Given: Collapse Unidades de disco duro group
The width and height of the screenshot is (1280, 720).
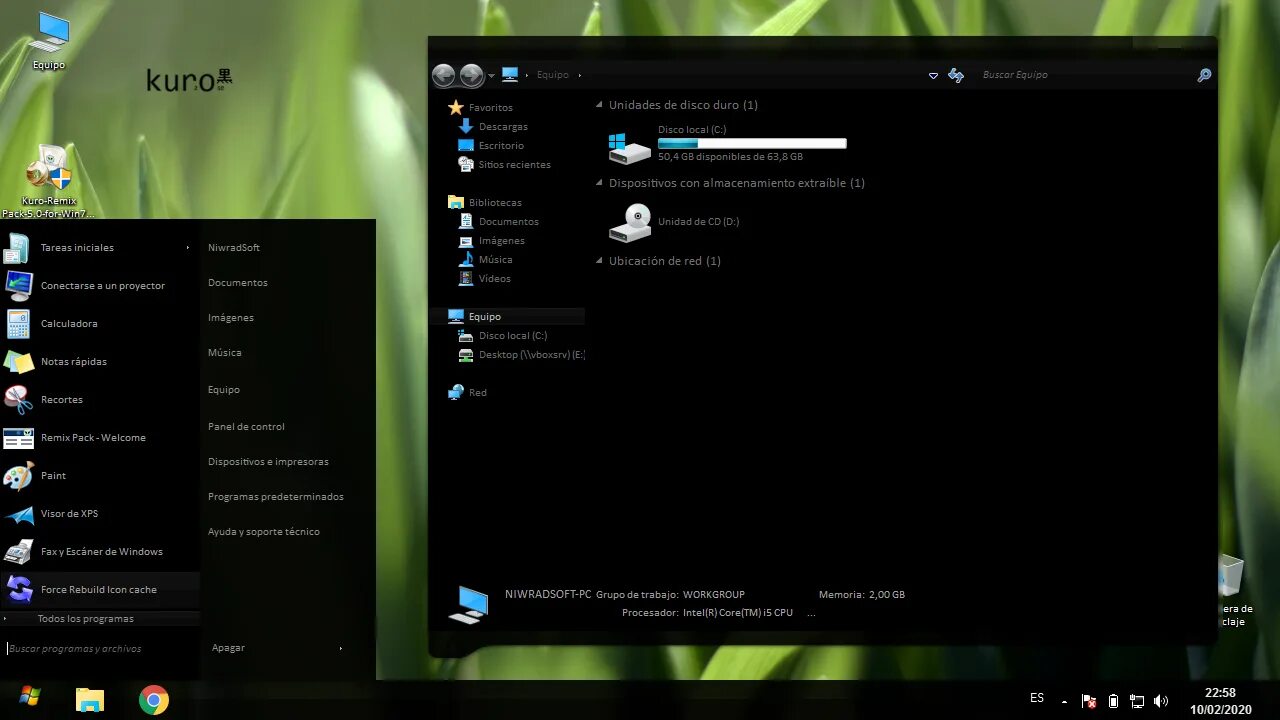Looking at the screenshot, I should coord(600,105).
